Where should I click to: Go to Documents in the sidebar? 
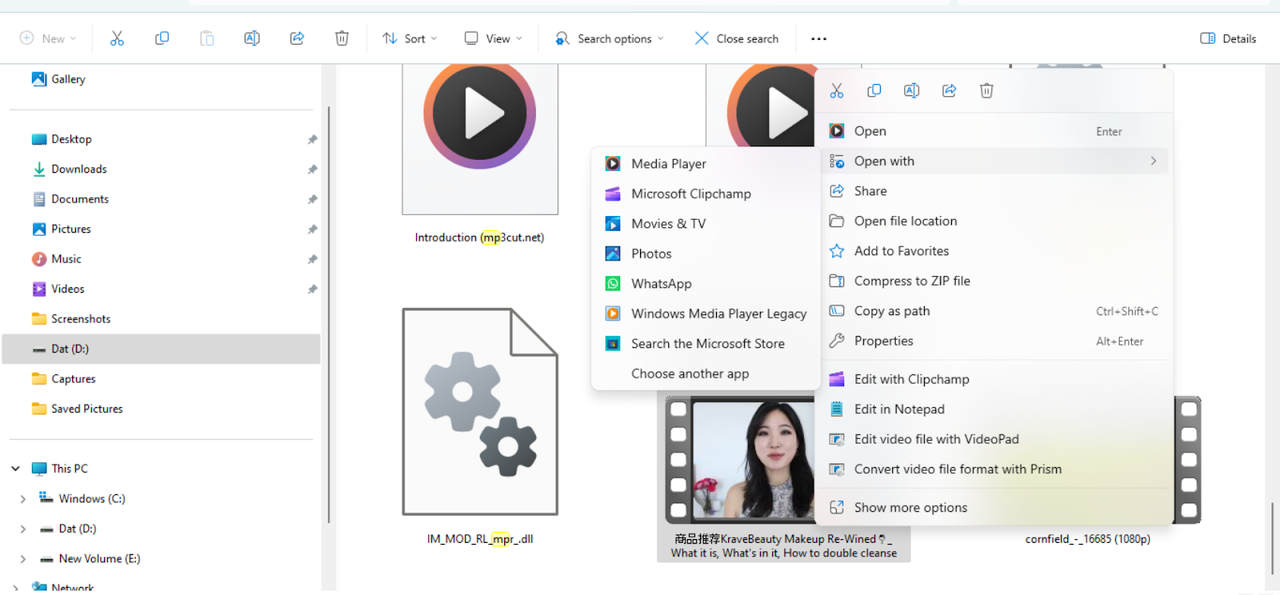(x=161, y=199)
